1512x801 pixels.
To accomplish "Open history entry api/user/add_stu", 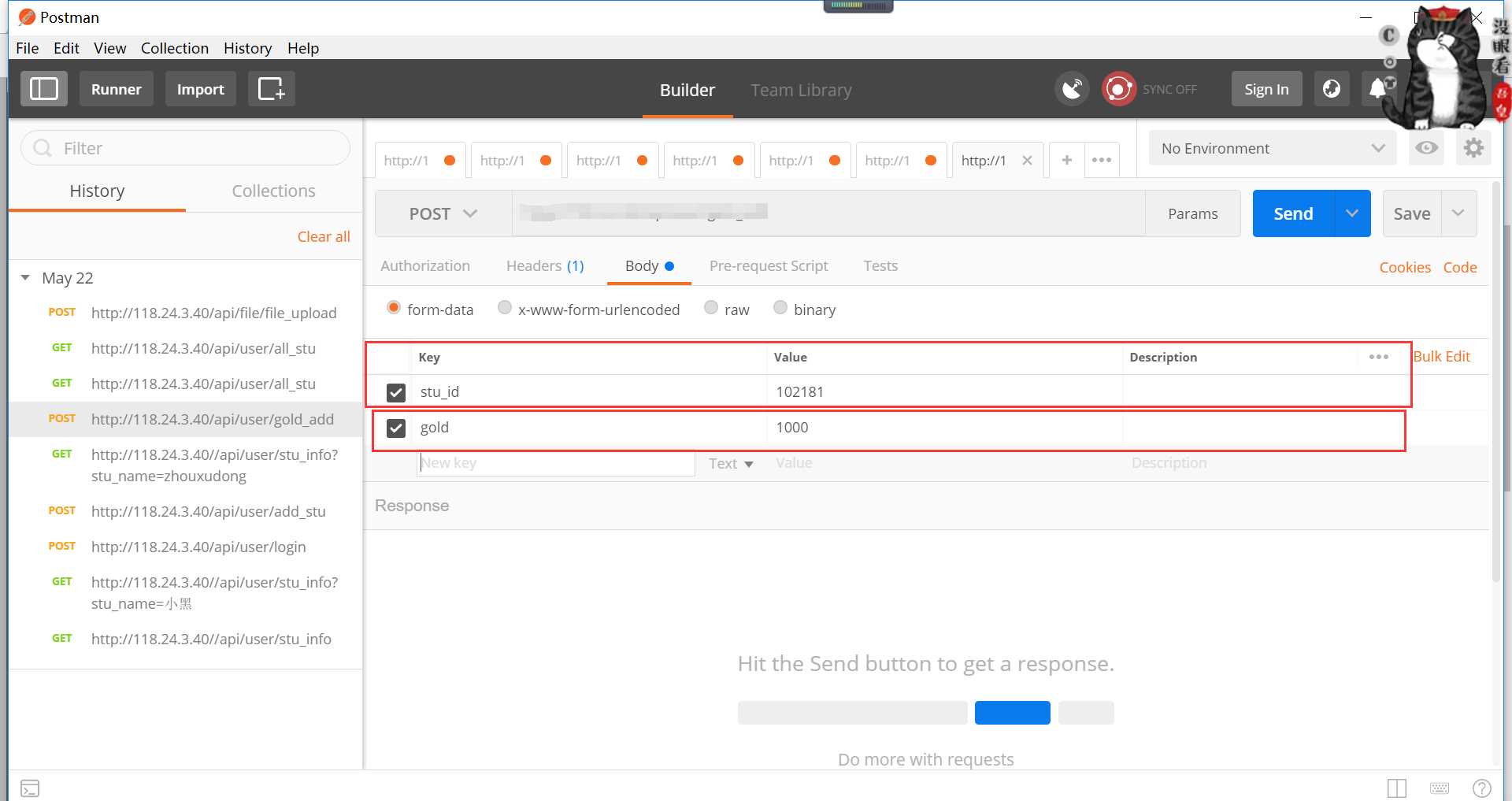I will click(187, 511).
